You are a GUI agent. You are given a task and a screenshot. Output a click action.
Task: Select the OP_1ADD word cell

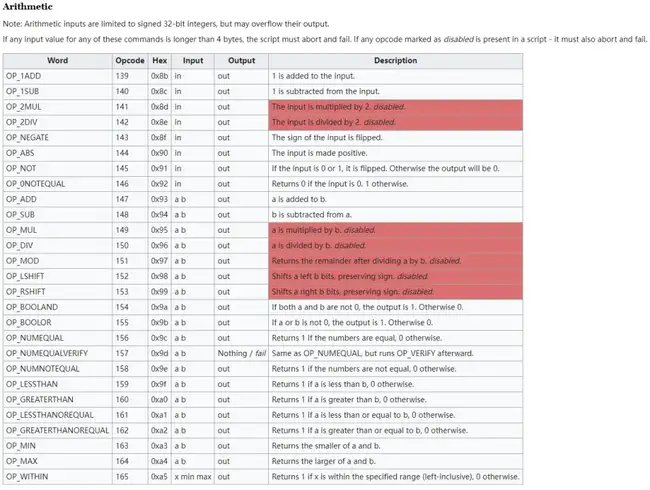(x=57, y=76)
